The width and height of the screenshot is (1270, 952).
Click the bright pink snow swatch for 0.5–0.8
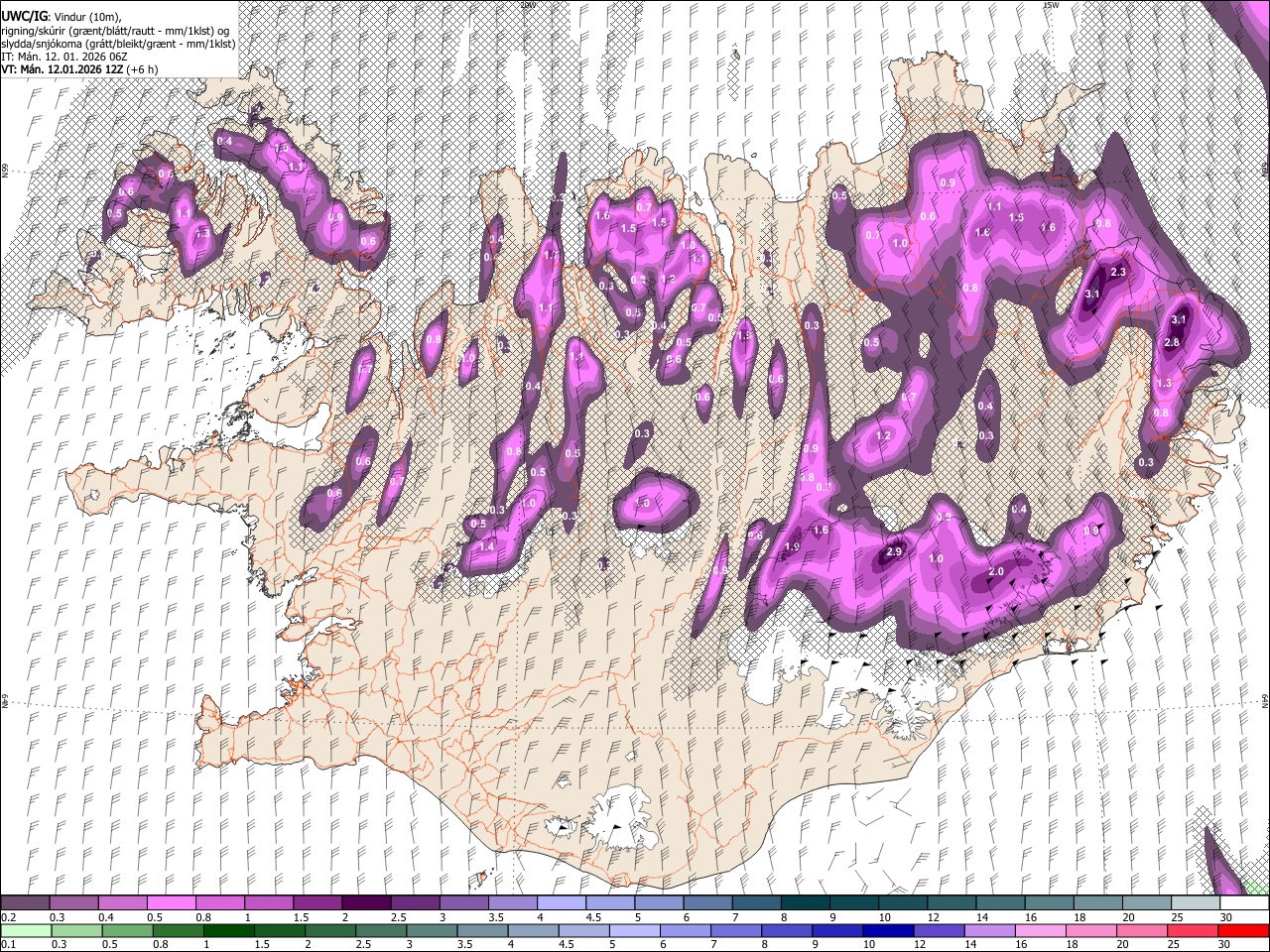point(171,903)
